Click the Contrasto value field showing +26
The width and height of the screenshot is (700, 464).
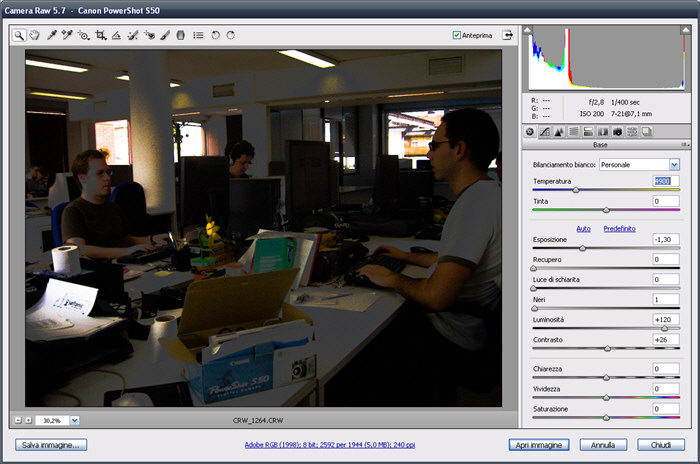(666, 340)
